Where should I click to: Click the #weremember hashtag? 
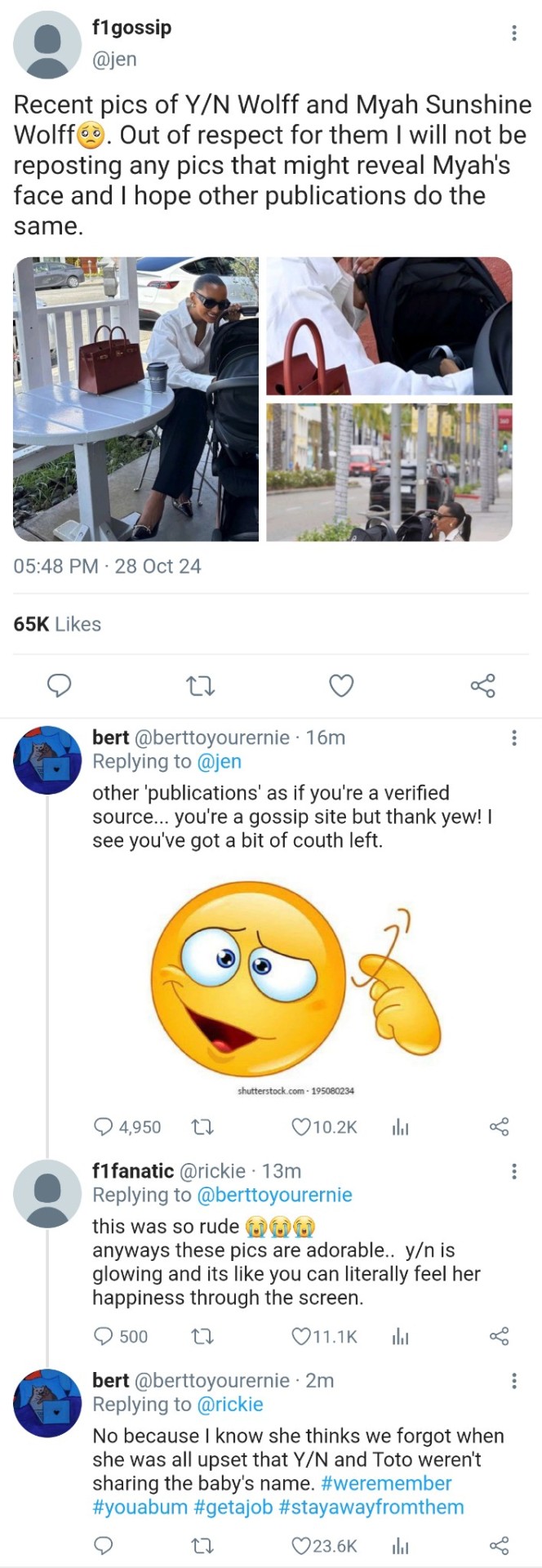point(386,1483)
